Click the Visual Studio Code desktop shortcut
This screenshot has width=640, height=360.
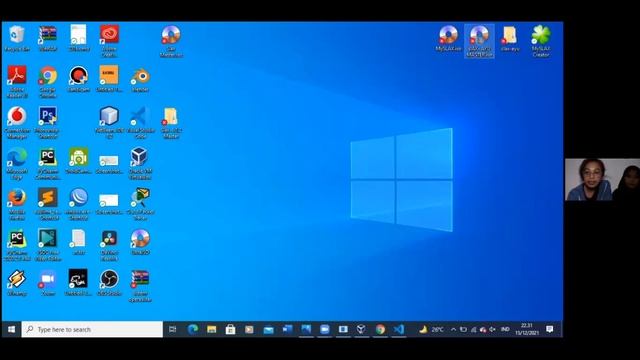140,122
